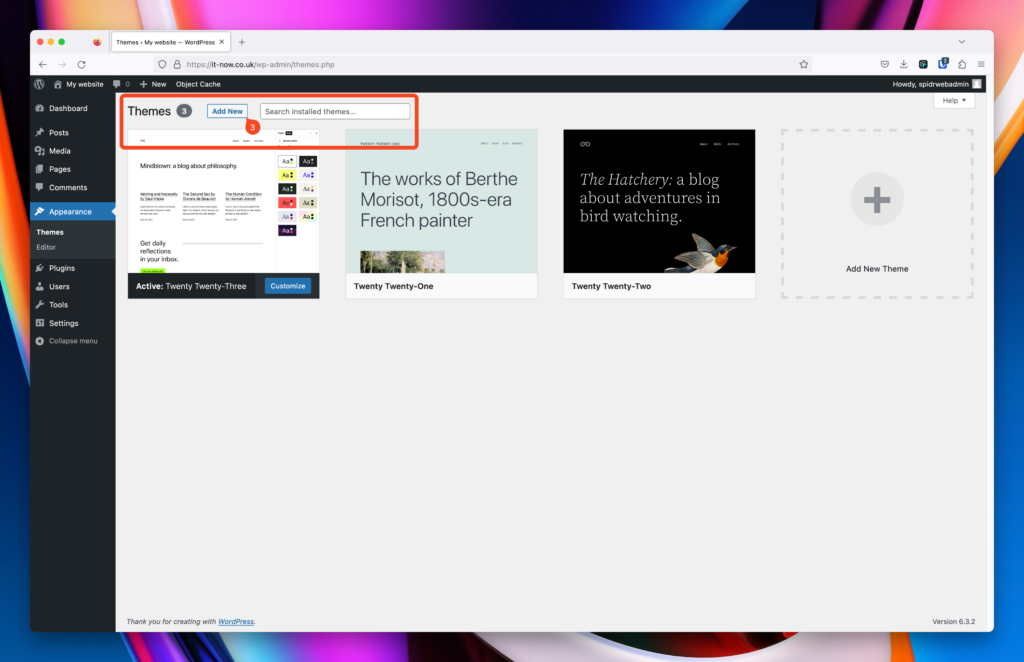
Task: Click the browser address bar URL
Action: (x=261, y=65)
